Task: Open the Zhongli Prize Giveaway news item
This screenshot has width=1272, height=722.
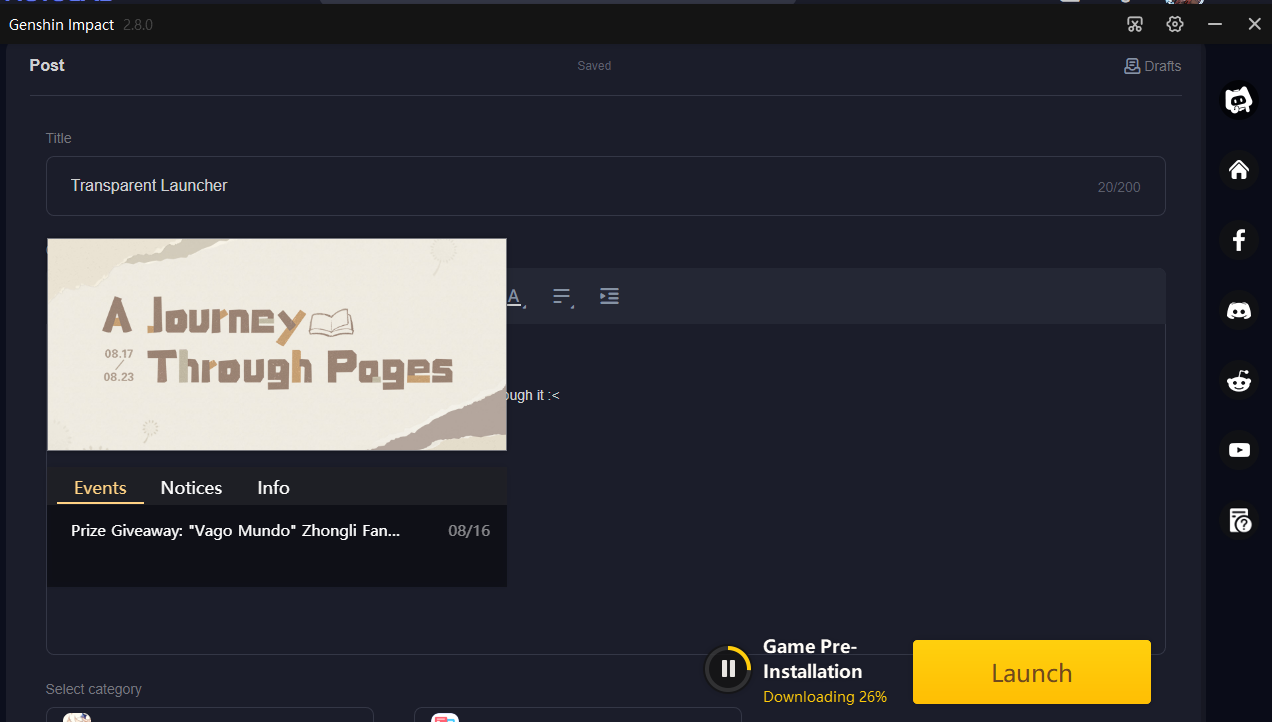Action: (x=235, y=531)
